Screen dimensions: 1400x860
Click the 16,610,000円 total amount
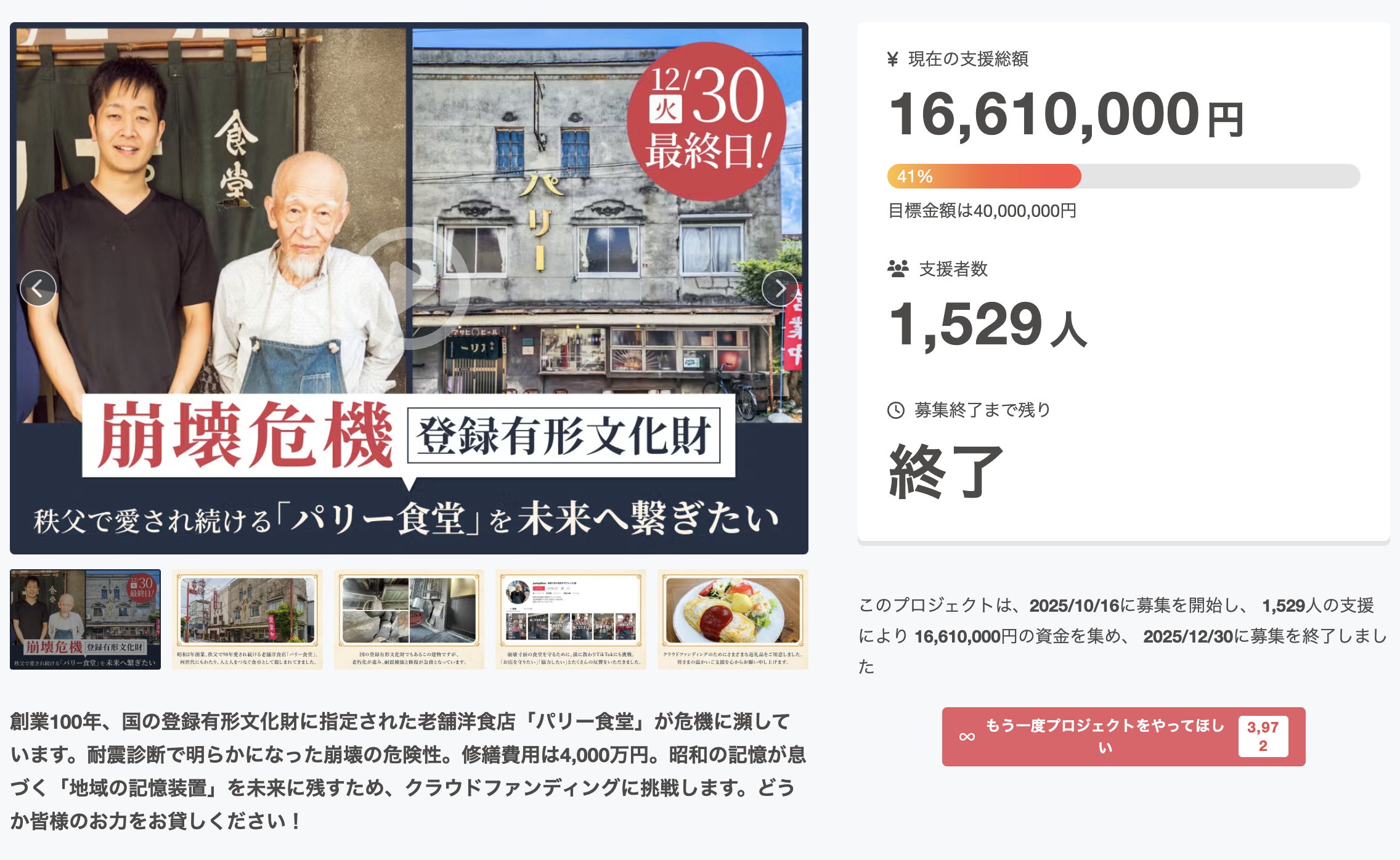pos(1067,115)
